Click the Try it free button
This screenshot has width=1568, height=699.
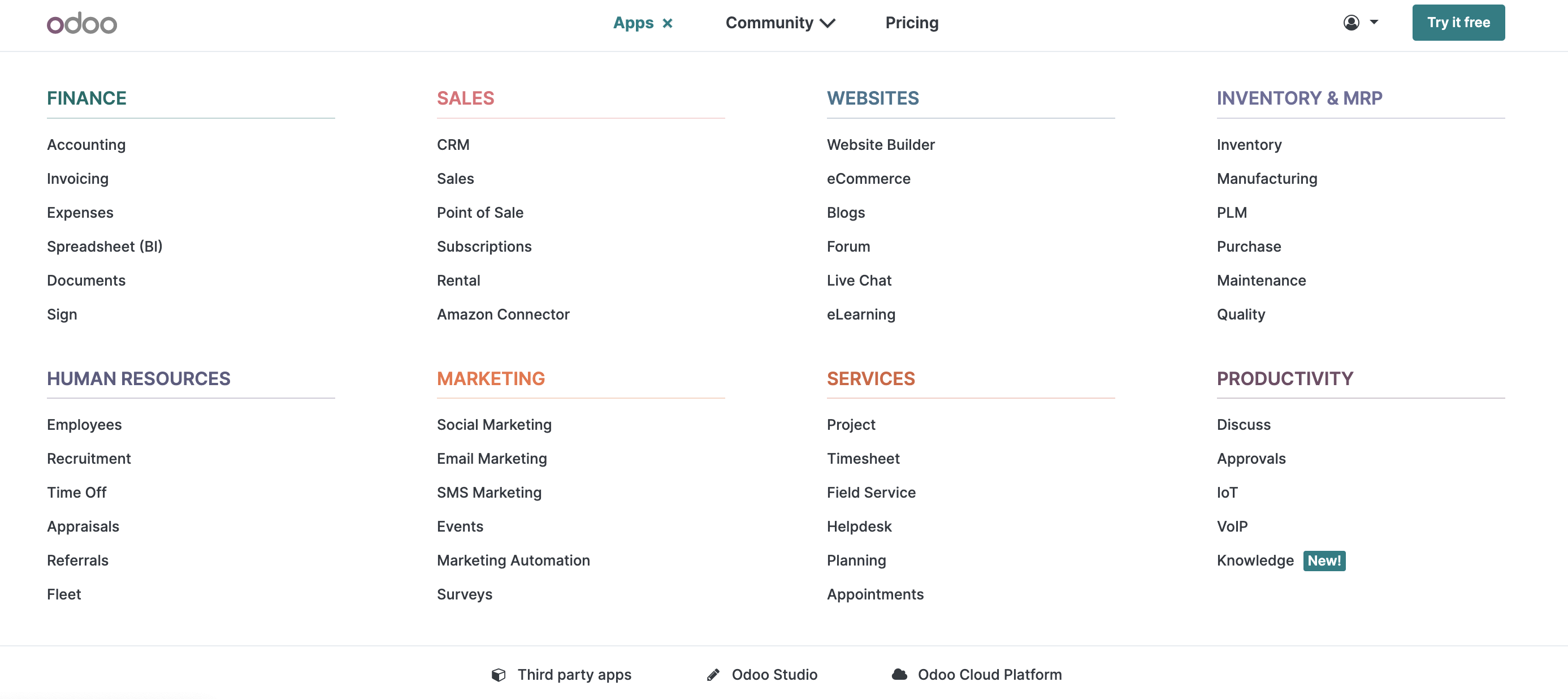point(1458,23)
